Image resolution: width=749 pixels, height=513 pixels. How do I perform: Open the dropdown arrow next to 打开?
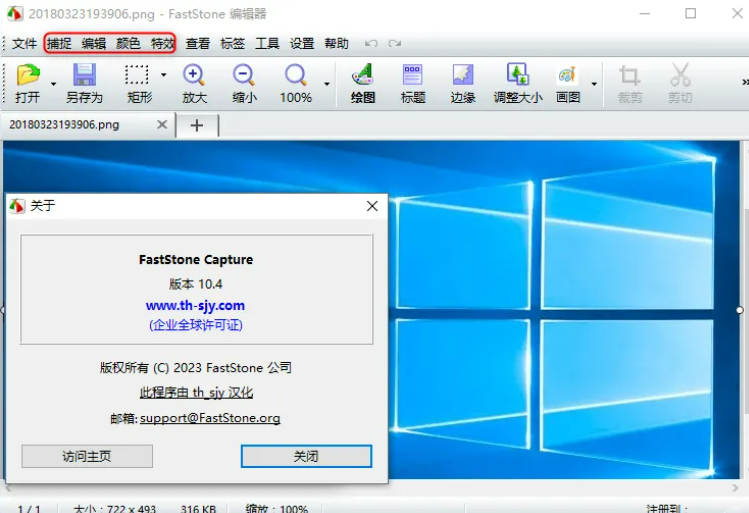[x=54, y=84]
